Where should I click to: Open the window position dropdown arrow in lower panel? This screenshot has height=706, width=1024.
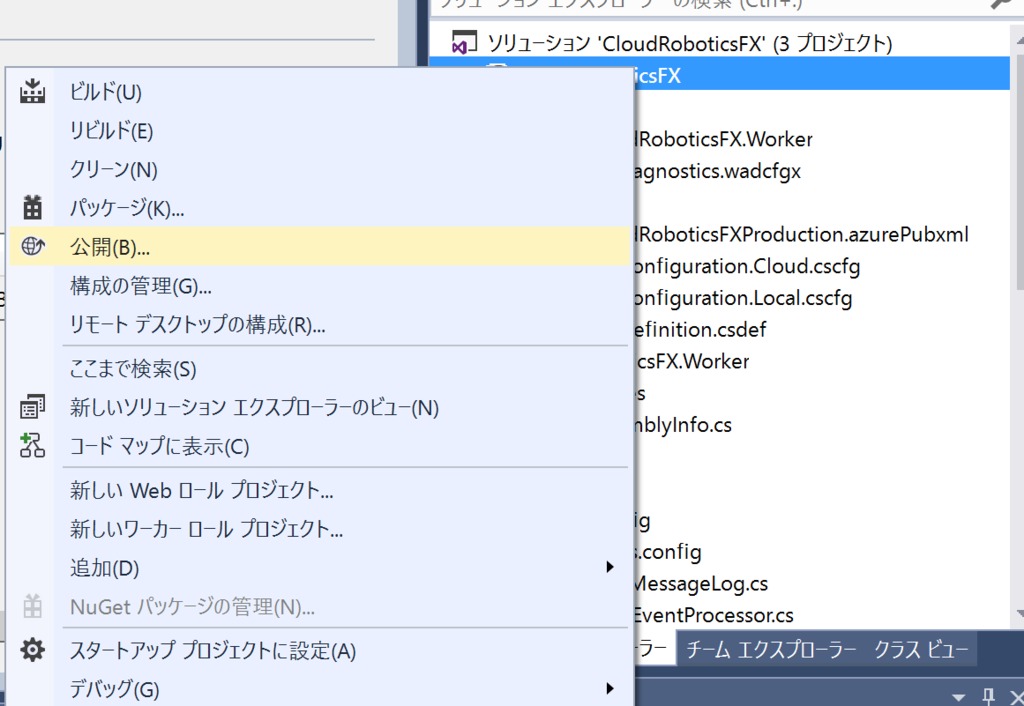tap(959, 697)
